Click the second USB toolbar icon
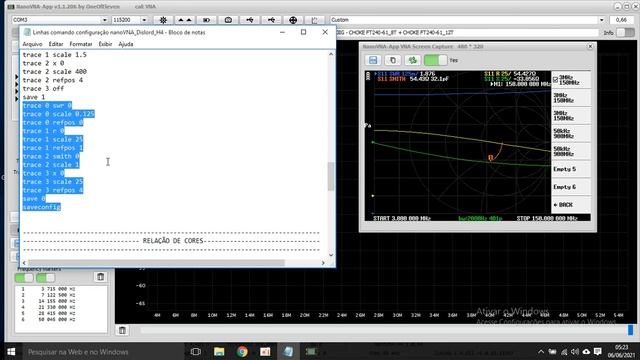The height and width of the screenshot is (360, 640). pyautogui.click(x=271, y=20)
